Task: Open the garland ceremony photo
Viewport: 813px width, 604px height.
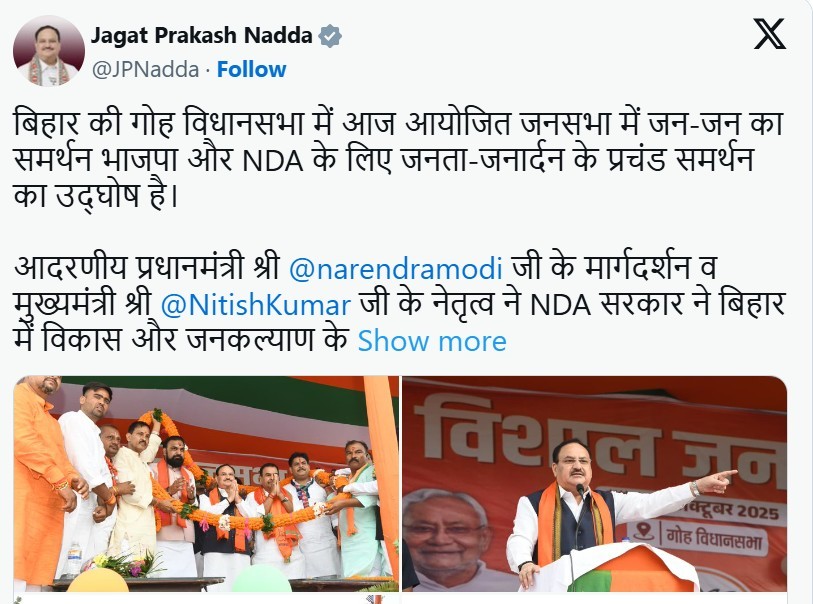Action: pyautogui.click(x=206, y=484)
